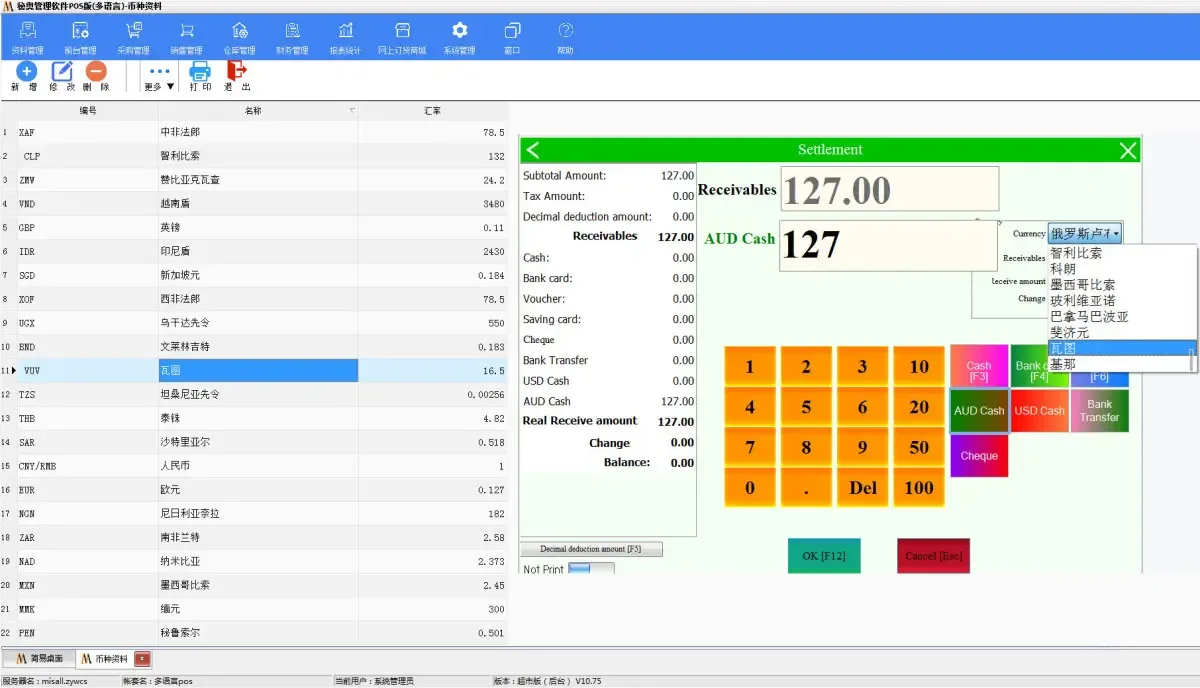Open 前台管理 module icon
Screen dimensions: 1200x688
point(80,37)
